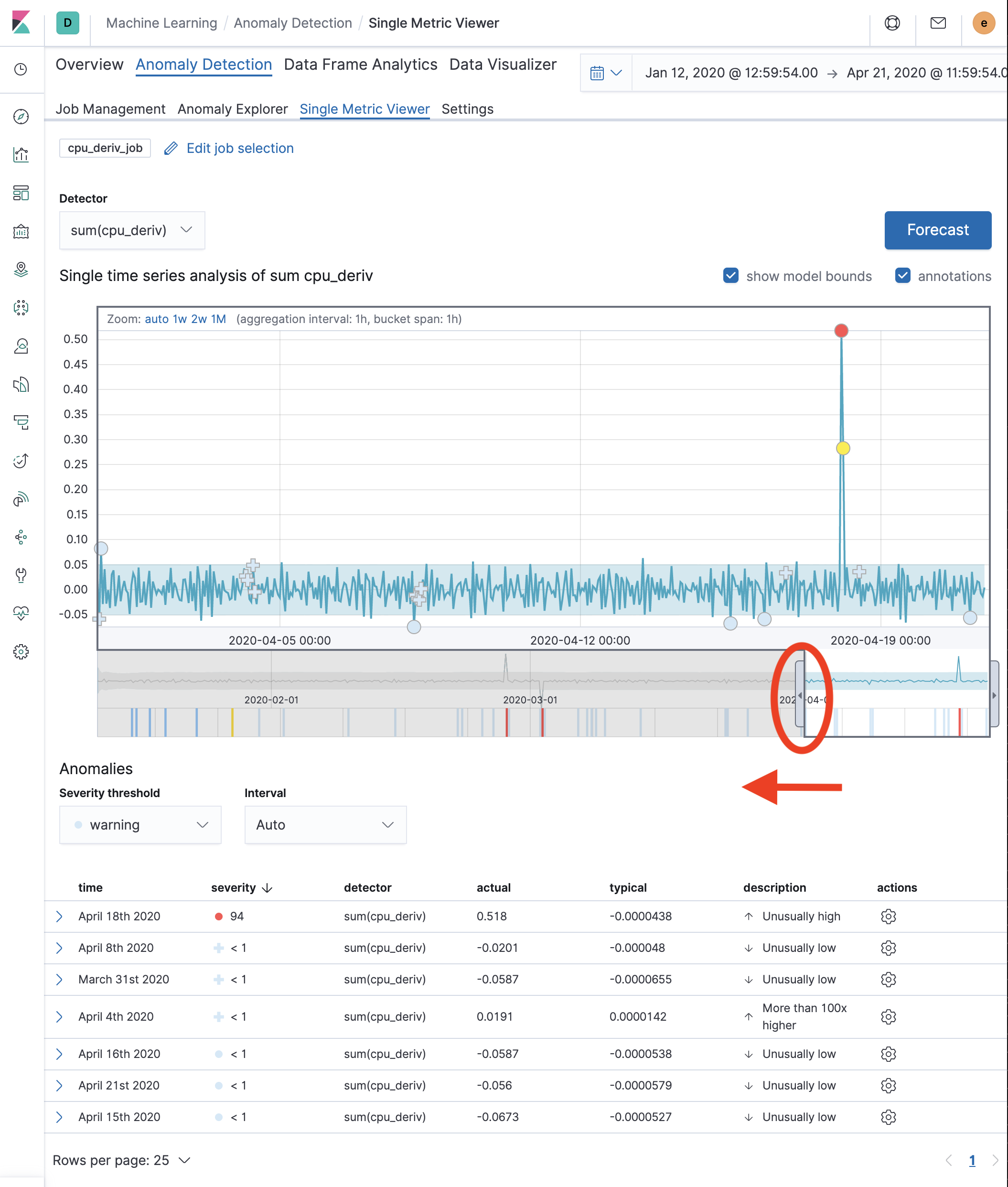This screenshot has width=1008, height=1187.
Task: Open the Maps icon in sidebar
Action: (21, 269)
